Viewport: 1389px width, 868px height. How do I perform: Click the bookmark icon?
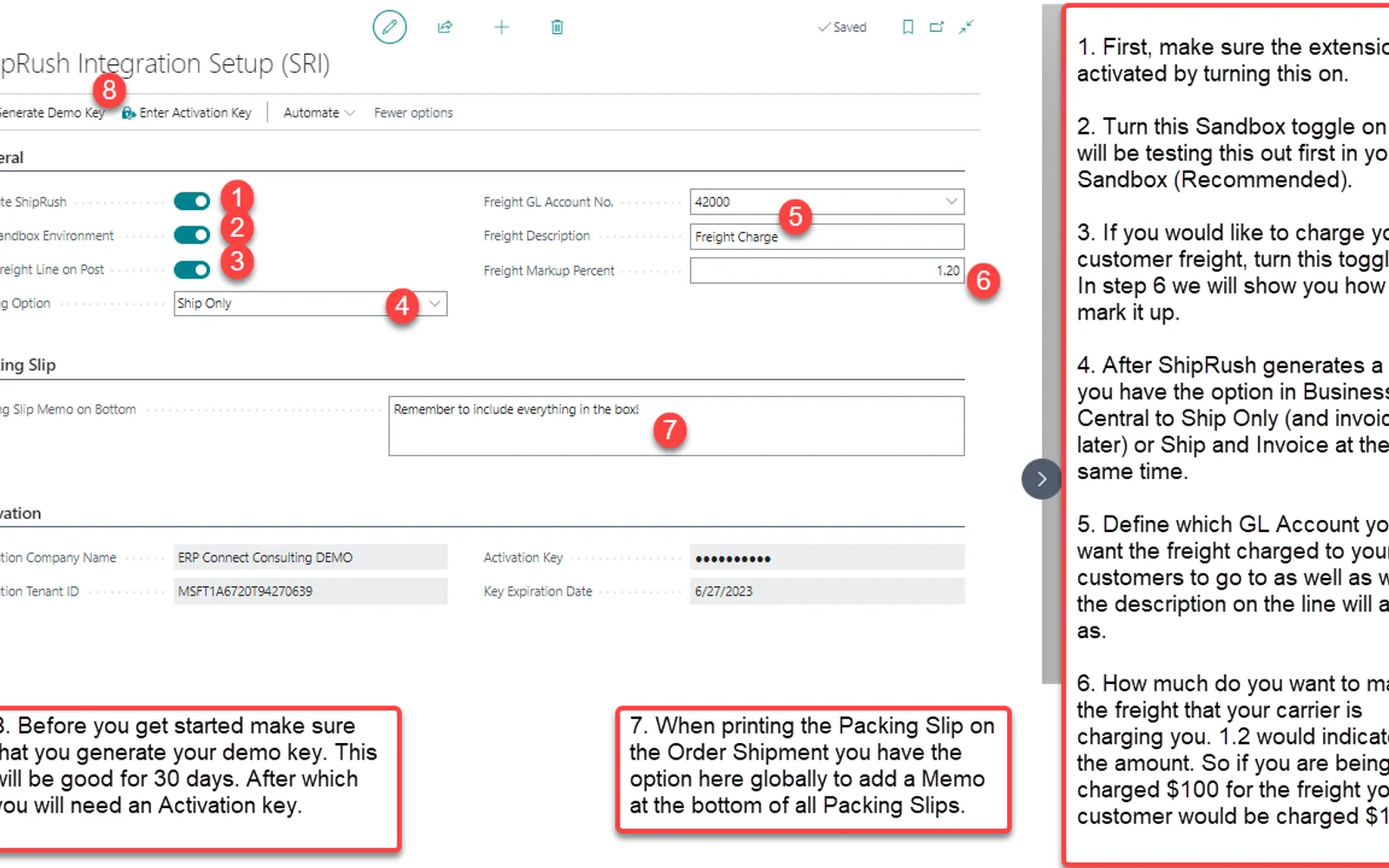click(907, 27)
